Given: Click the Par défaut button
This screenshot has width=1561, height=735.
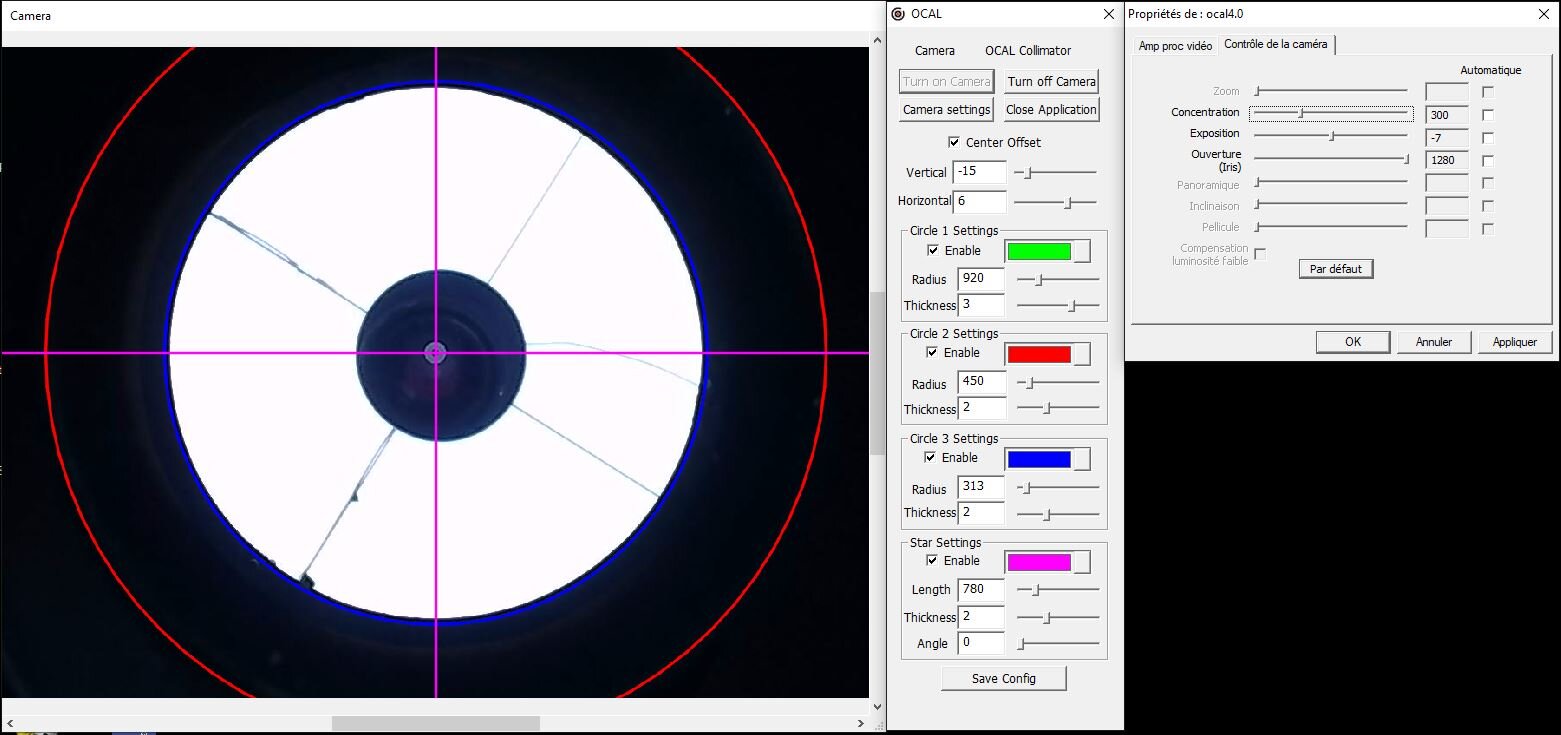Looking at the screenshot, I should pos(1336,269).
